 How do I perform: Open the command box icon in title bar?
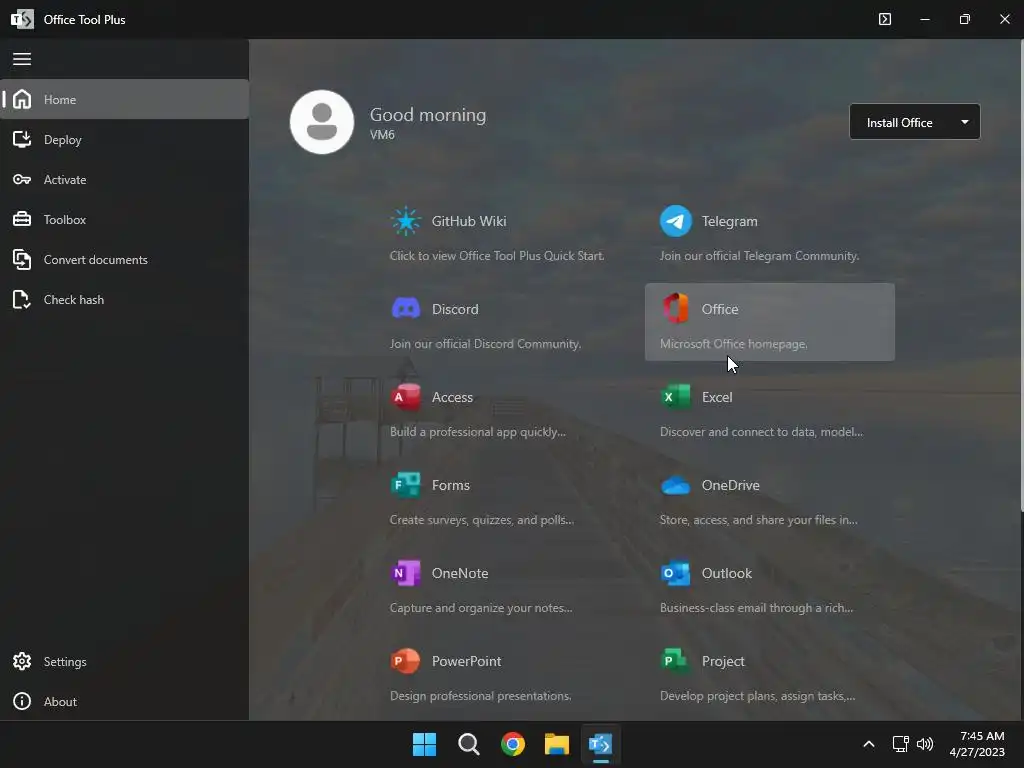click(x=885, y=19)
